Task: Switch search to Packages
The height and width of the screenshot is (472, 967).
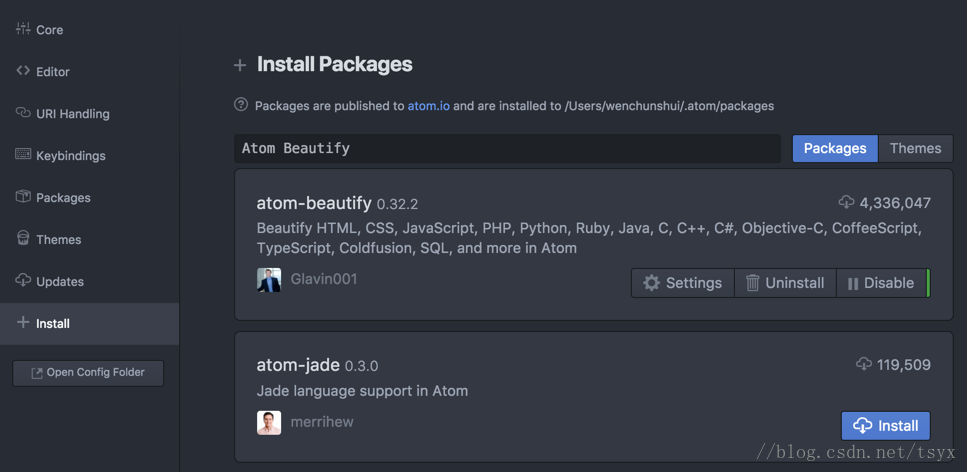Action: click(x=835, y=149)
